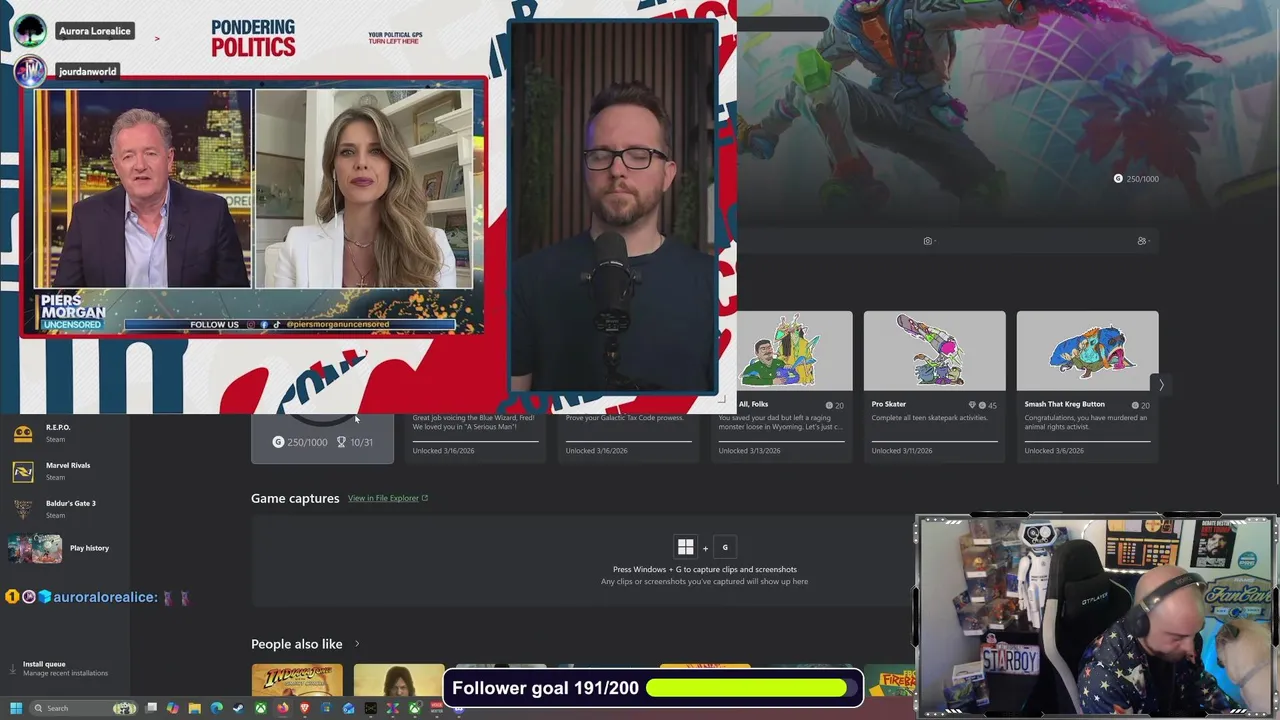Open R.E.P.O. game icon in sidebar
Image resolution: width=1280 pixels, height=720 pixels.
[23, 433]
